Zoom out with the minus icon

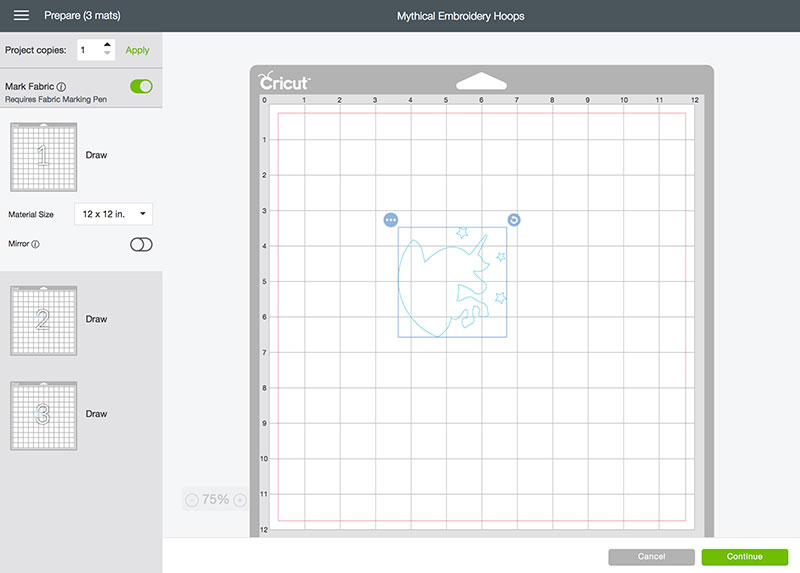192,500
